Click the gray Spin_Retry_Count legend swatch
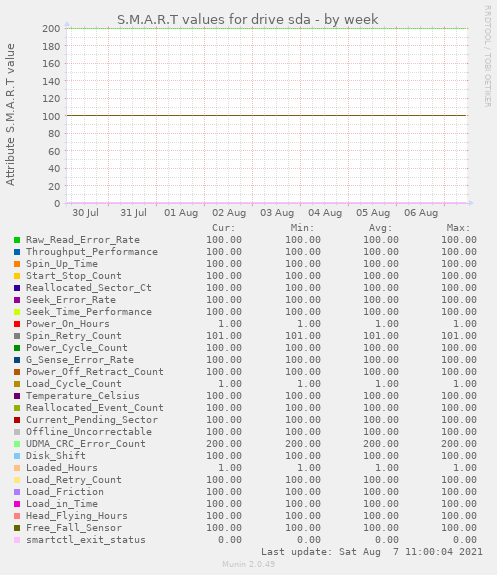The image size is (497, 575). tap(17, 336)
